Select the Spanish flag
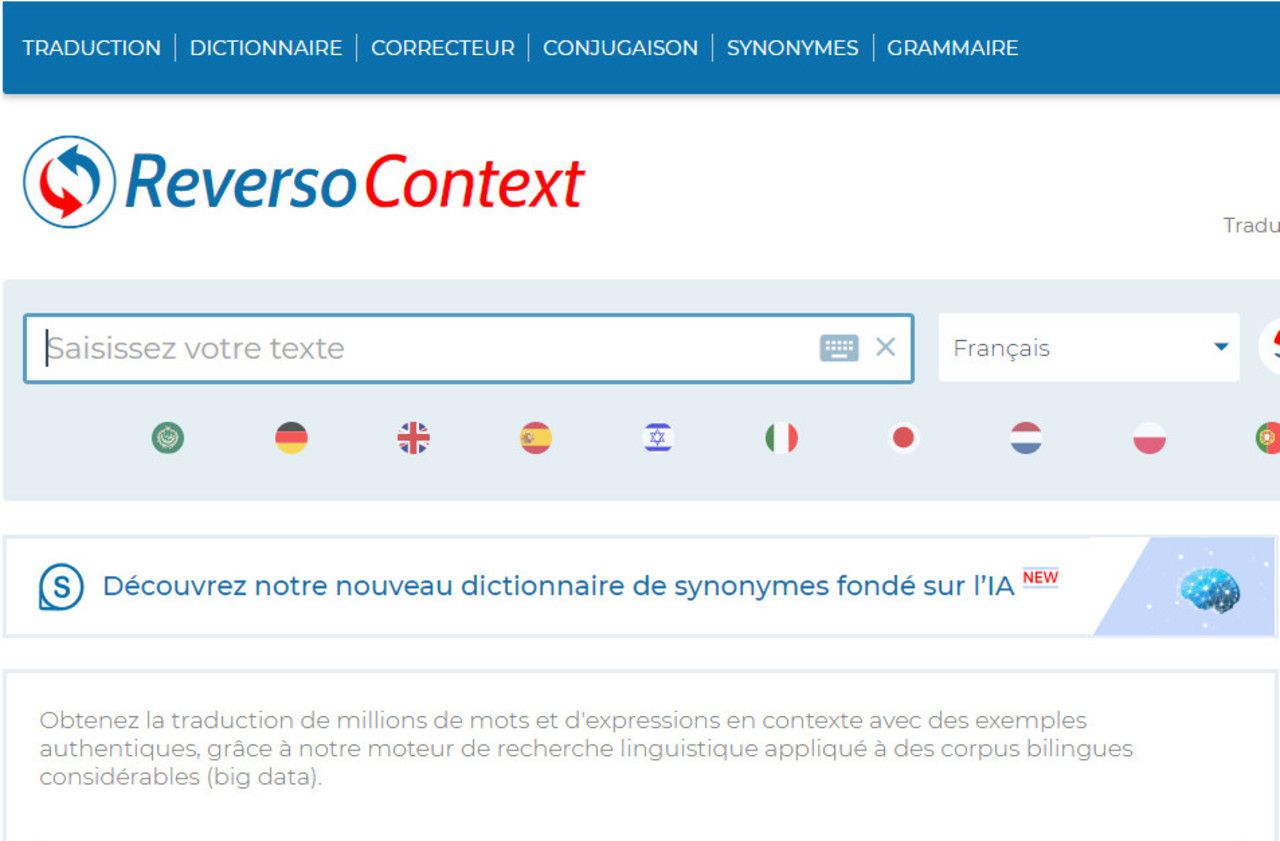This screenshot has height=841, width=1280. coord(536,438)
